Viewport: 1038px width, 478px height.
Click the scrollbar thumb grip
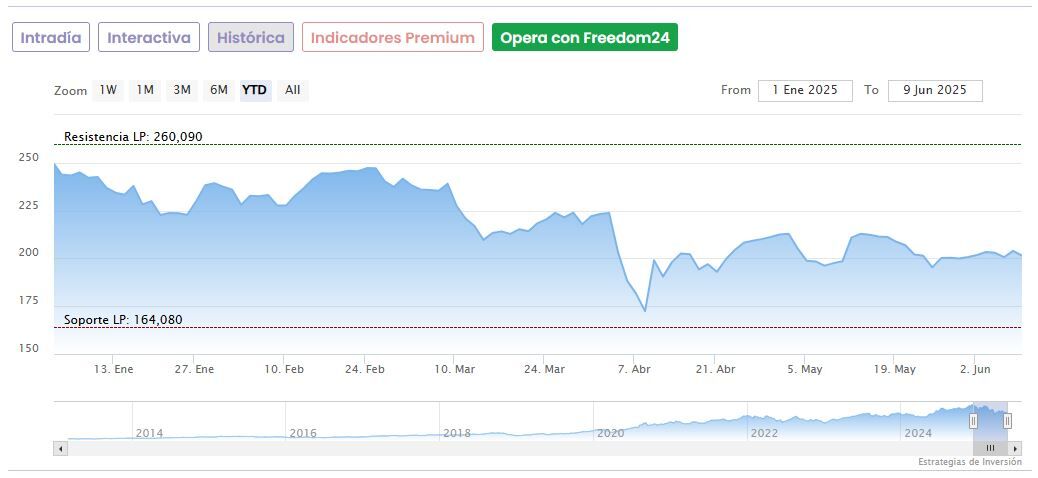[x=990, y=448]
